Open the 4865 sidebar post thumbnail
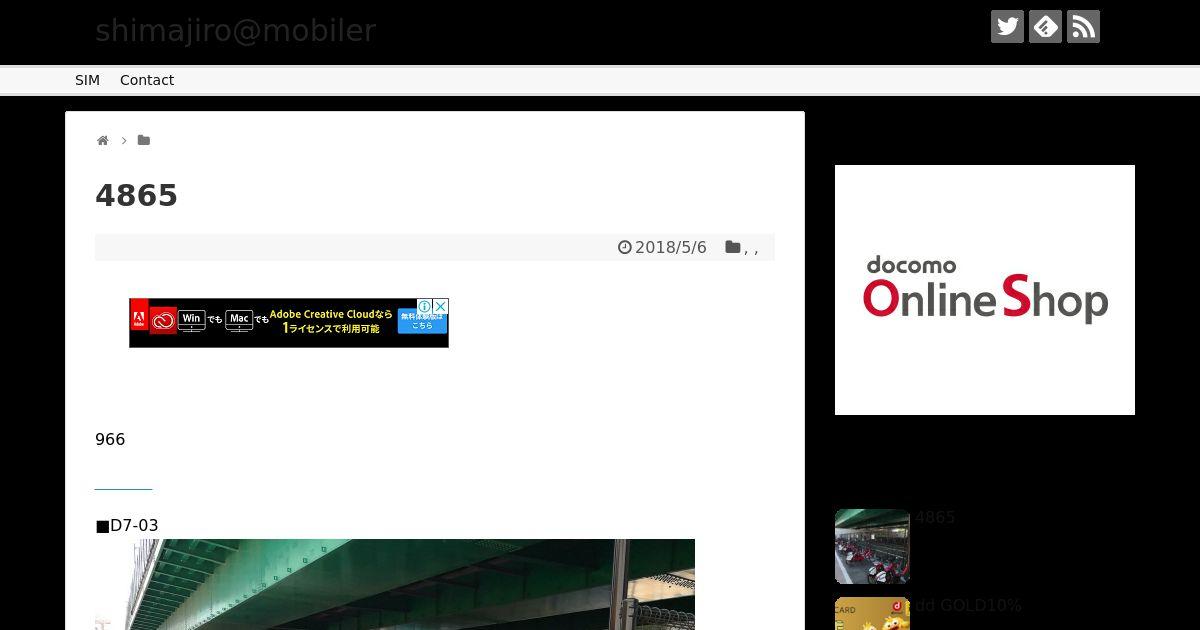The image size is (1200, 630). (872, 546)
